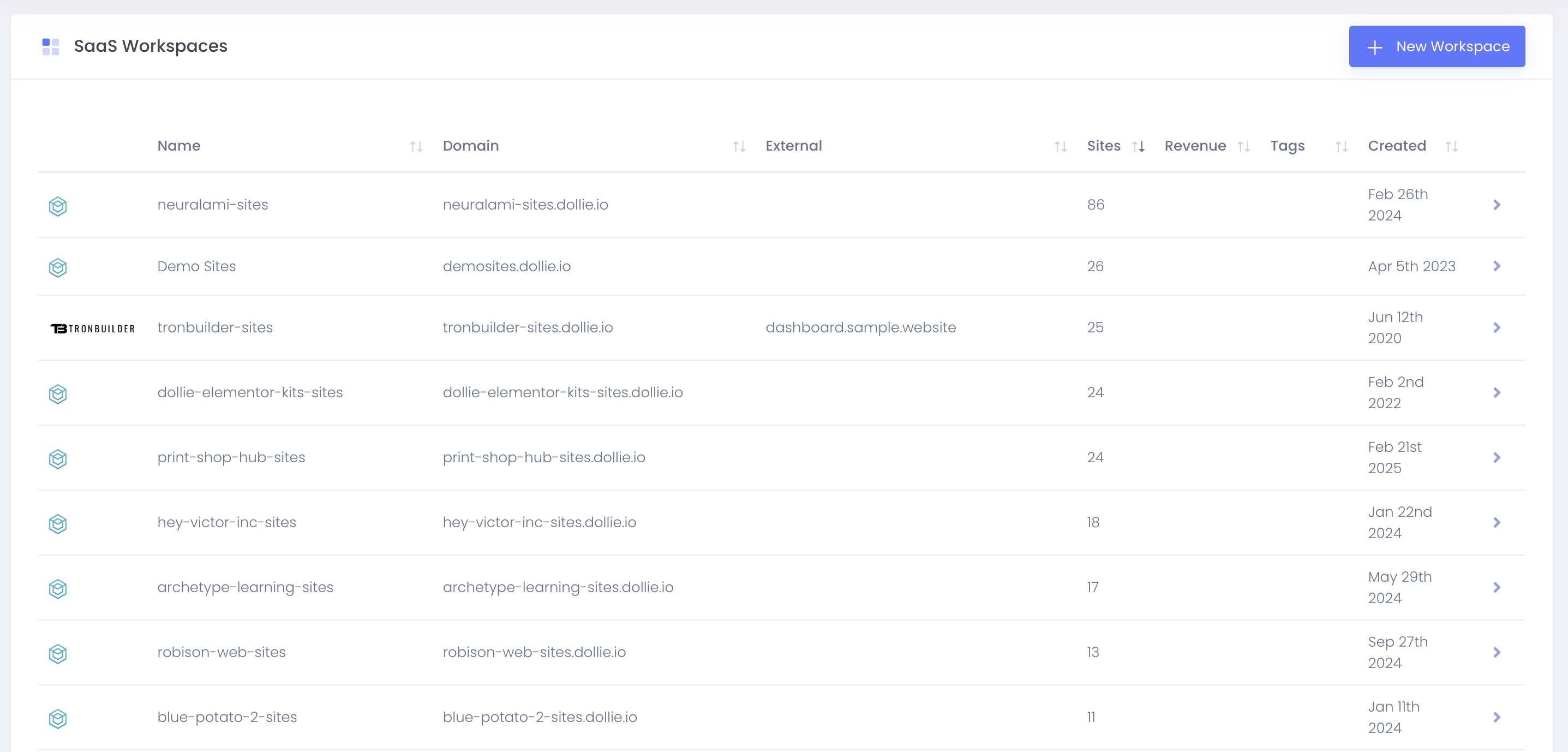Toggle sorting on the Sites column

pyautogui.click(x=1139, y=146)
